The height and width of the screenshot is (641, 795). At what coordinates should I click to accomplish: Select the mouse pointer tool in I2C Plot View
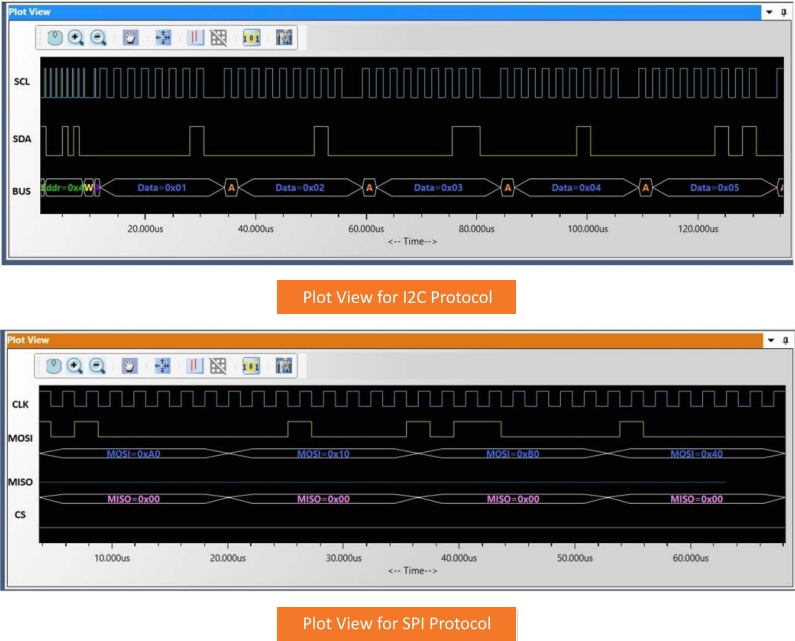55,38
